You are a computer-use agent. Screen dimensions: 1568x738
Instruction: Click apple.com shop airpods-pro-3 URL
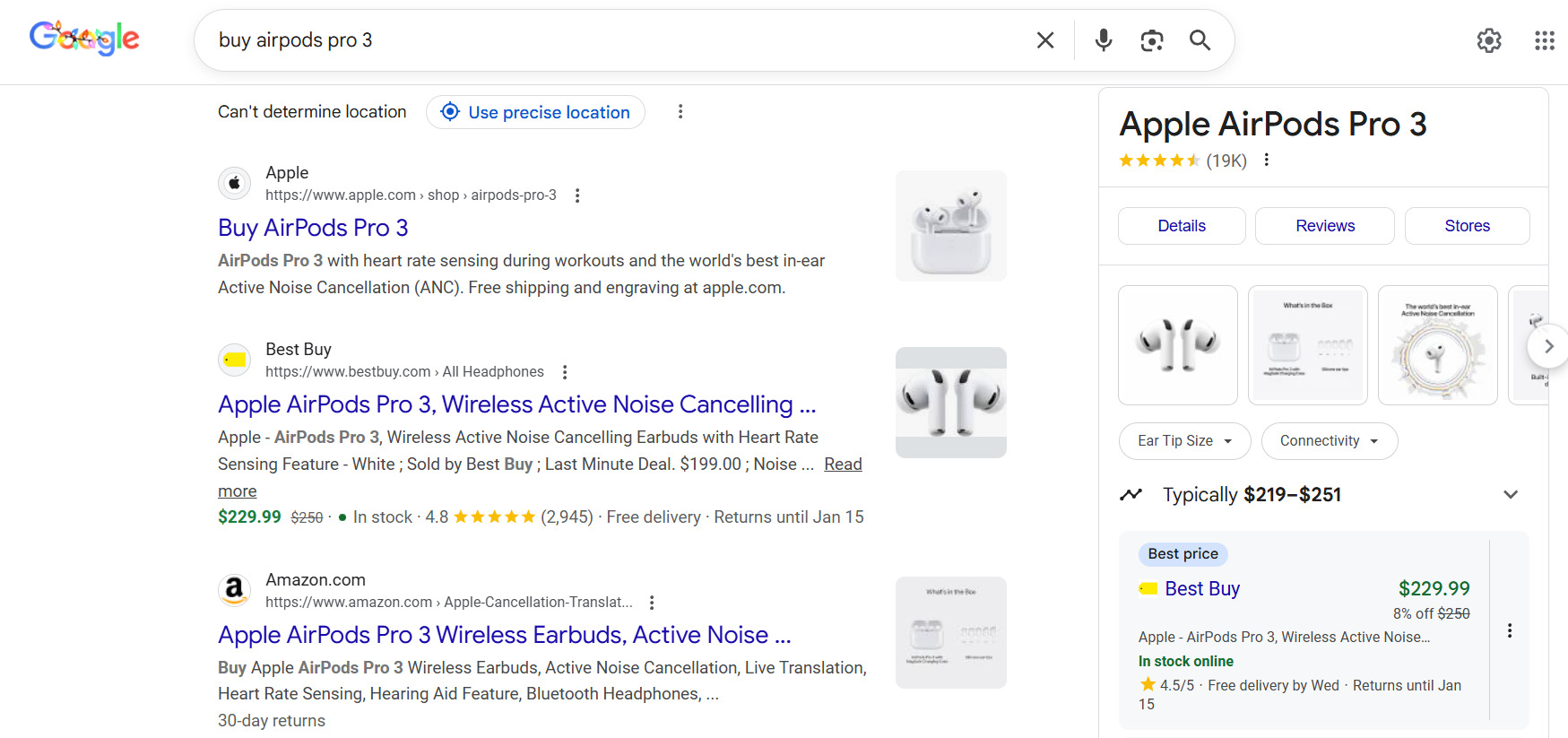(x=411, y=195)
